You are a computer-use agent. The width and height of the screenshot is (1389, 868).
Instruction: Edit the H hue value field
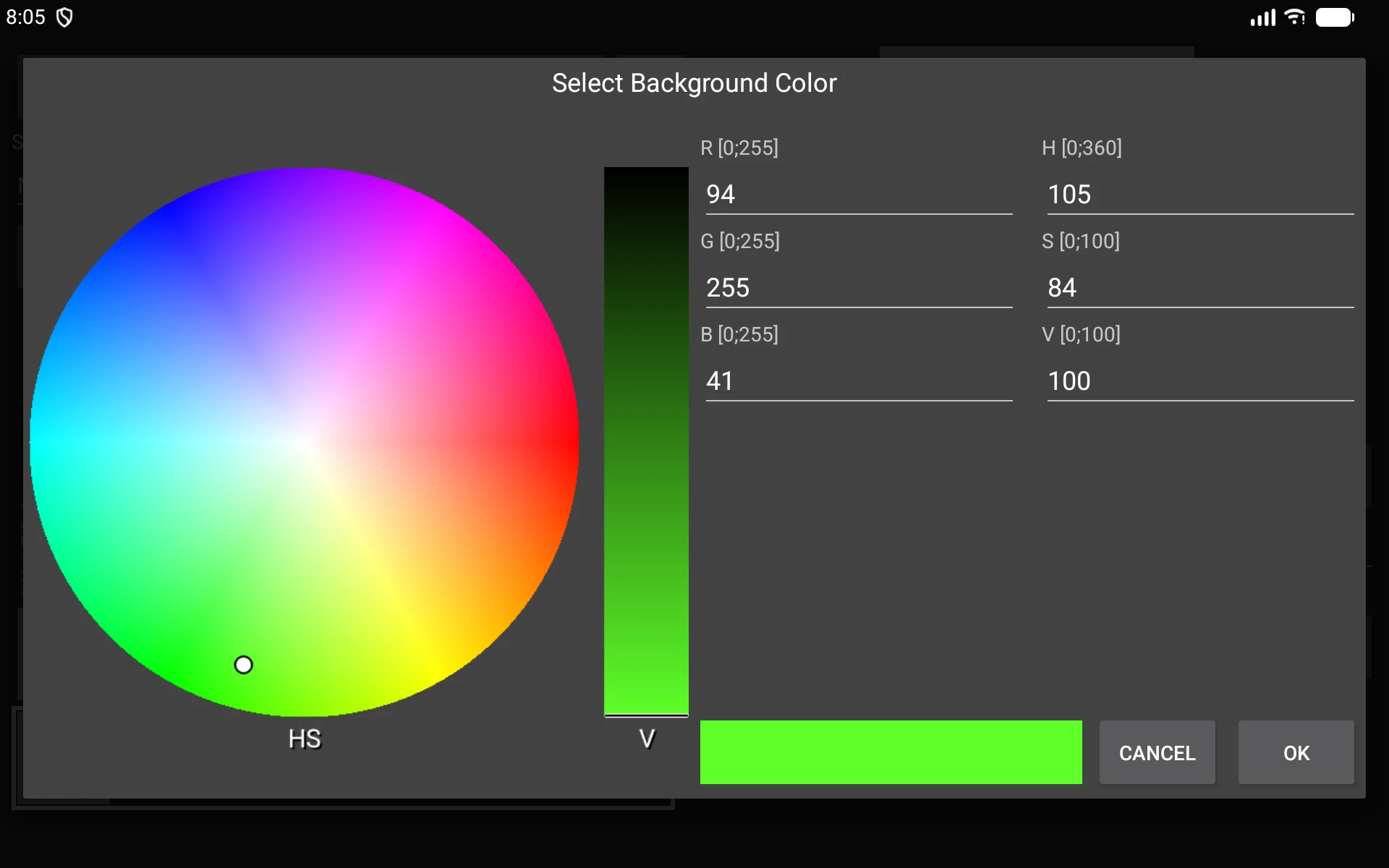[1200, 194]
